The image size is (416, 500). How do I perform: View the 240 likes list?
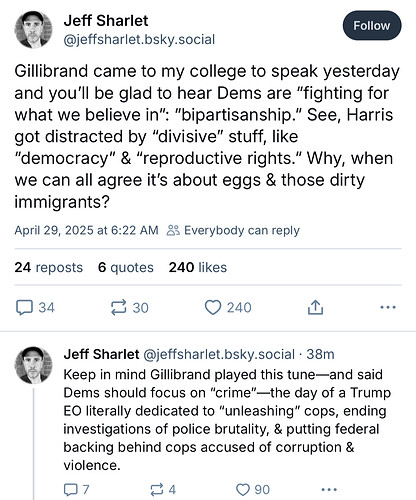(x=198, y=267)
